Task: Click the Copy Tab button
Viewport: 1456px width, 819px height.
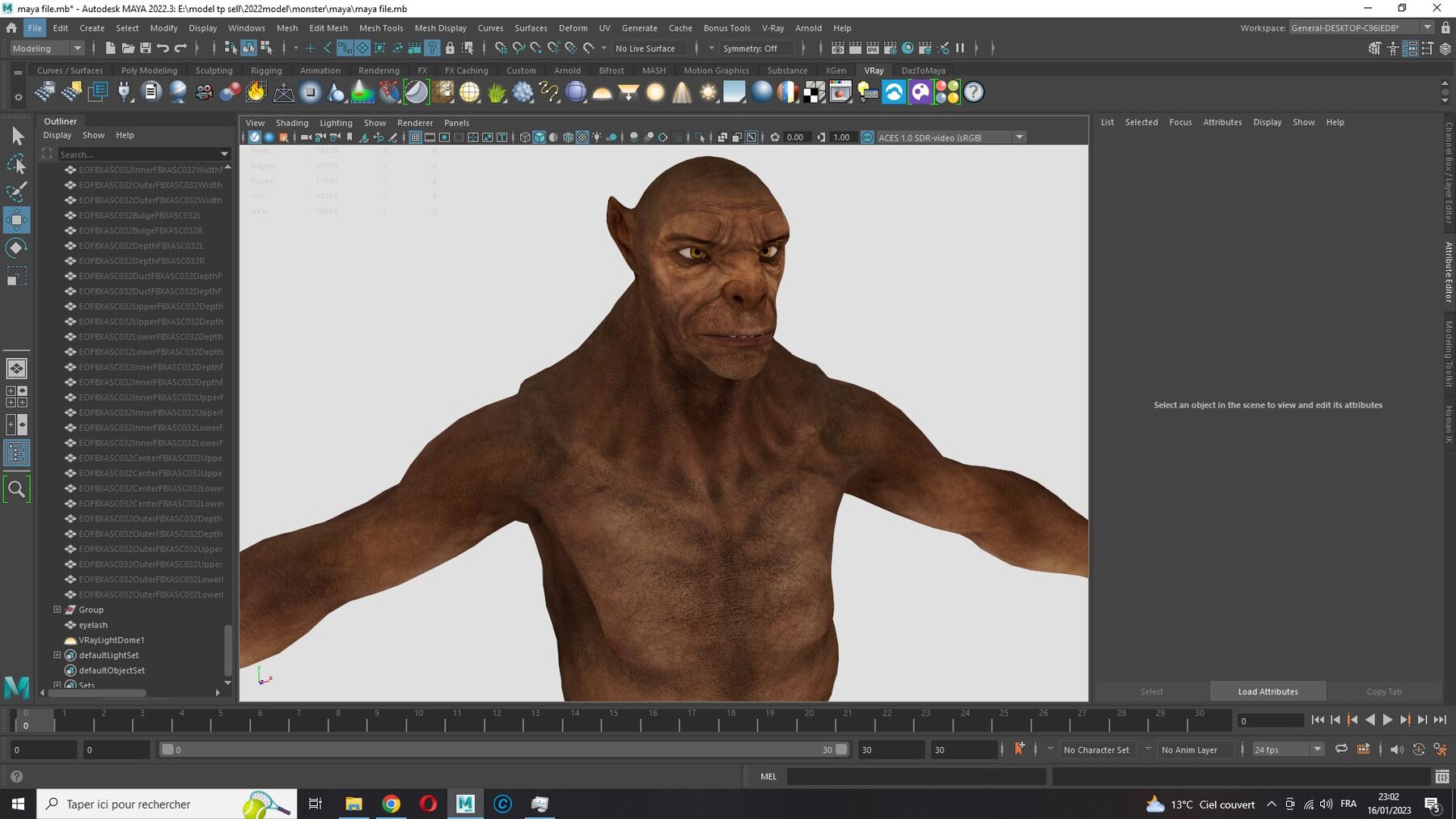Action: pos(1384,691)
